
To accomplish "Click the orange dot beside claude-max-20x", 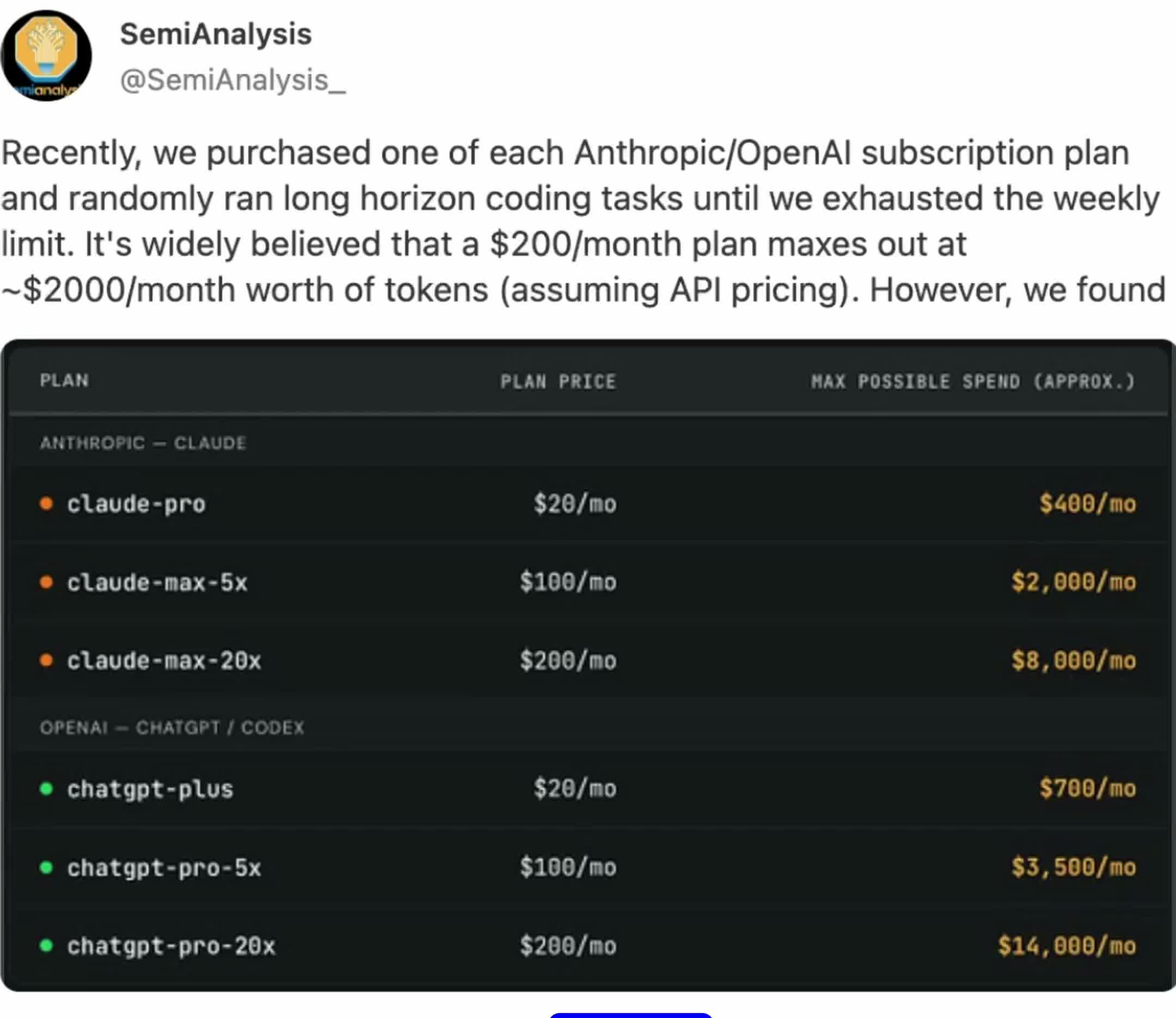I will [47, 660].
